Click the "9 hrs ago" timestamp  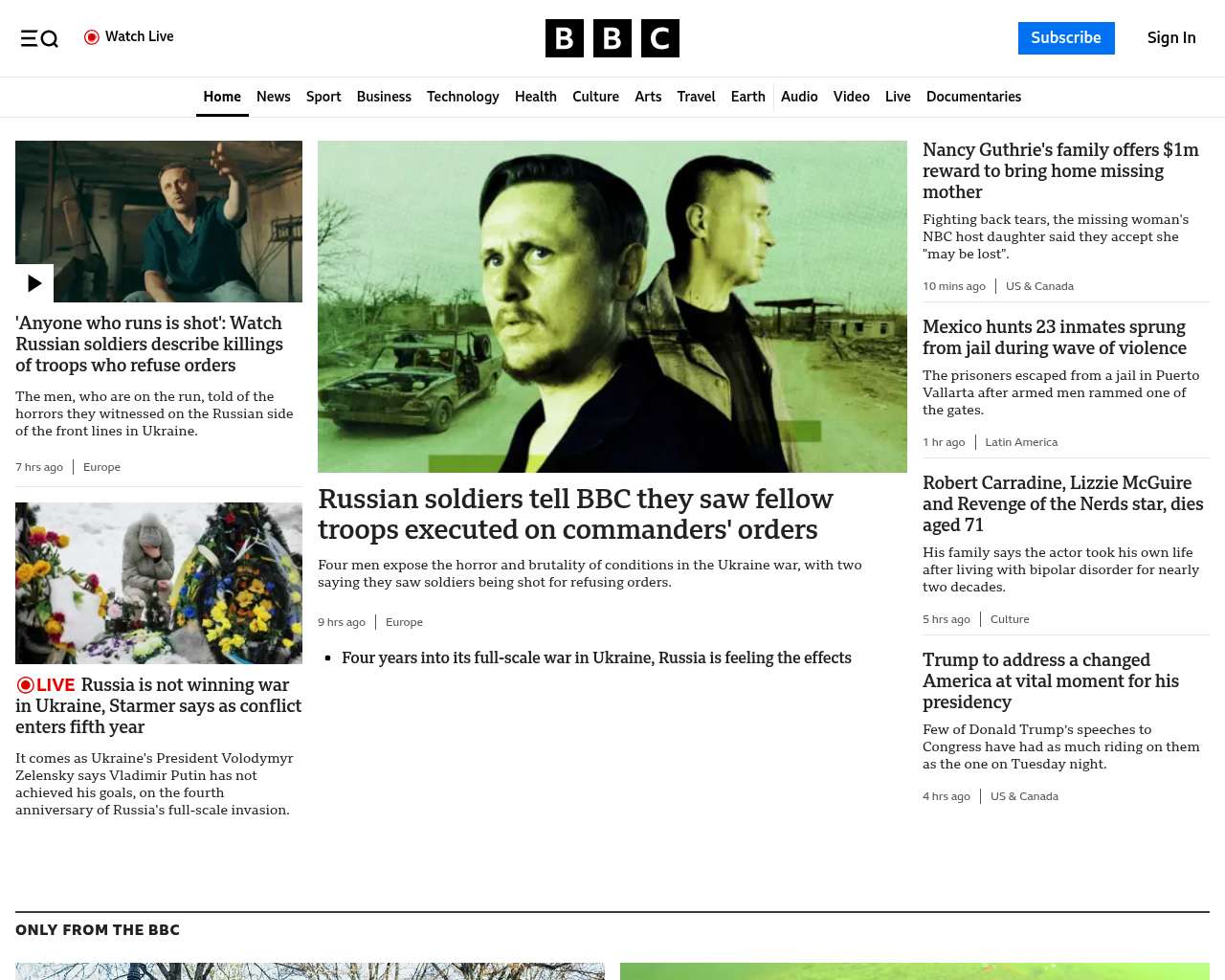tap(342, 622)
